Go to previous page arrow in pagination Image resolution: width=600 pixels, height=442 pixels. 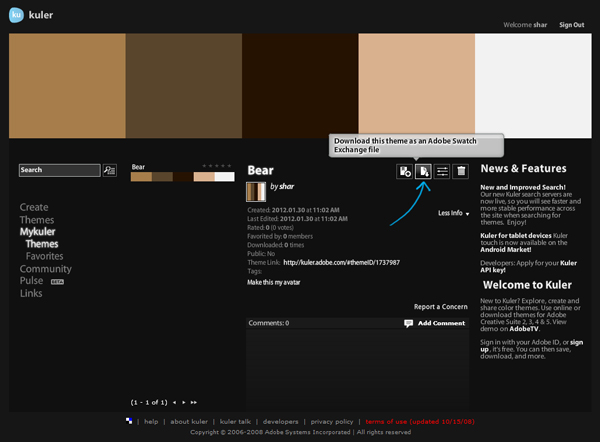point(174,403)
